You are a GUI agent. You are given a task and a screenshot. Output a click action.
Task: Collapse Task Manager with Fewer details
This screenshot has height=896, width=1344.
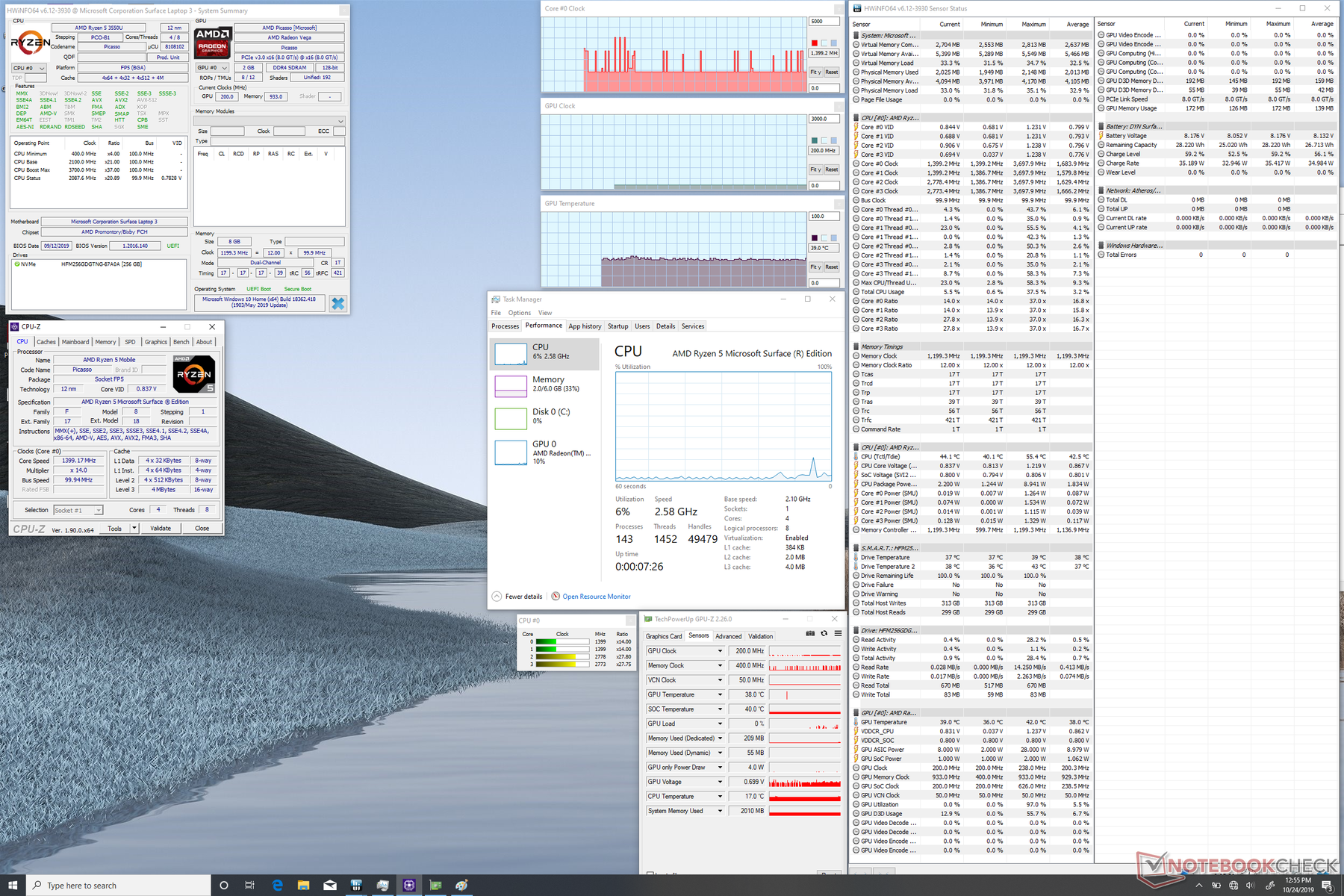(x=517, y=597)
